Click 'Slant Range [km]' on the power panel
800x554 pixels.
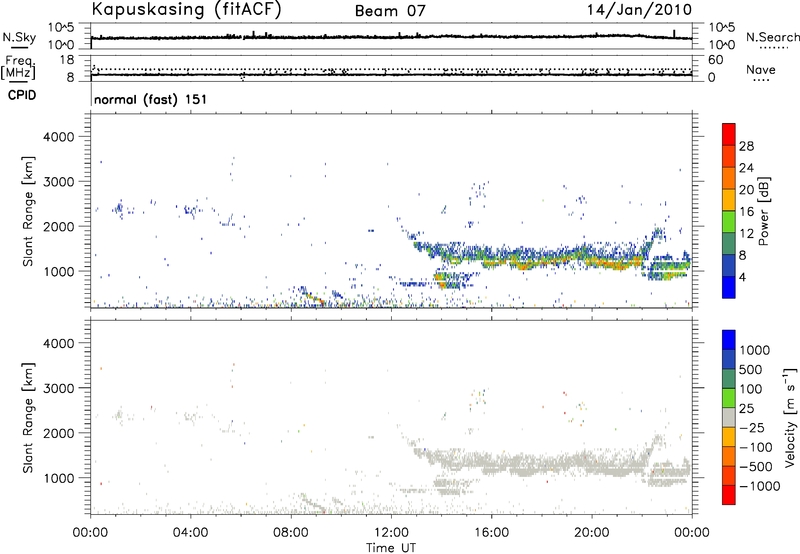(28, 211)
